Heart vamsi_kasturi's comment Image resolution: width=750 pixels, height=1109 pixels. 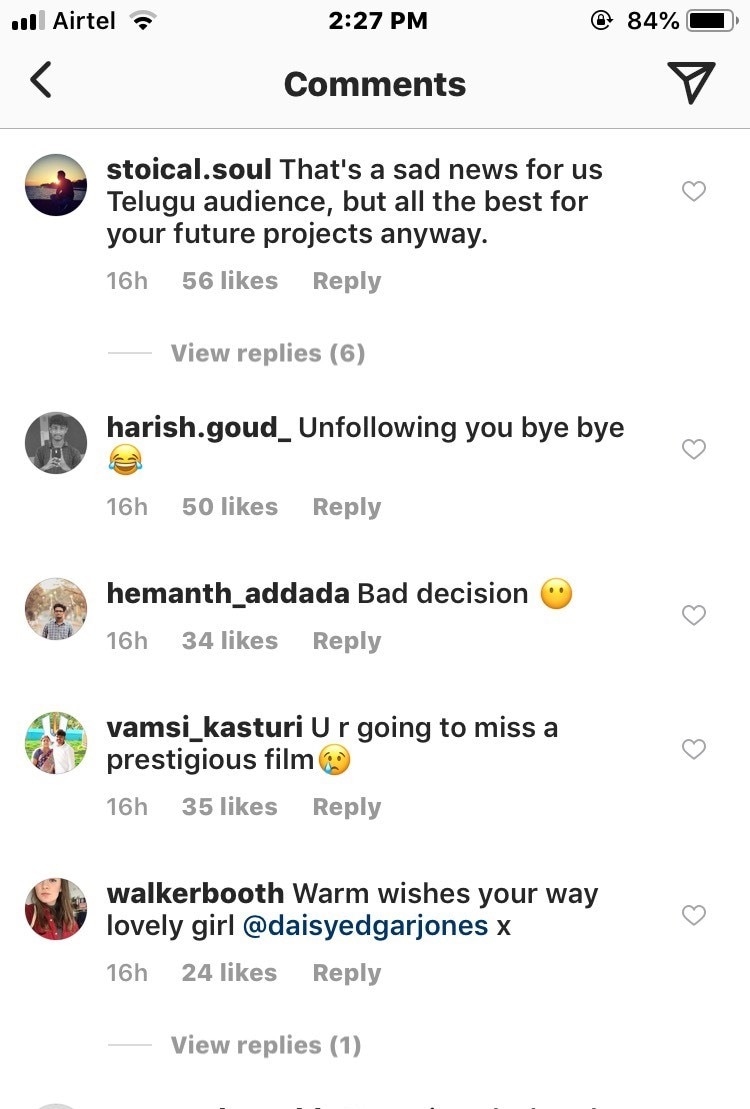click(694, 749)
